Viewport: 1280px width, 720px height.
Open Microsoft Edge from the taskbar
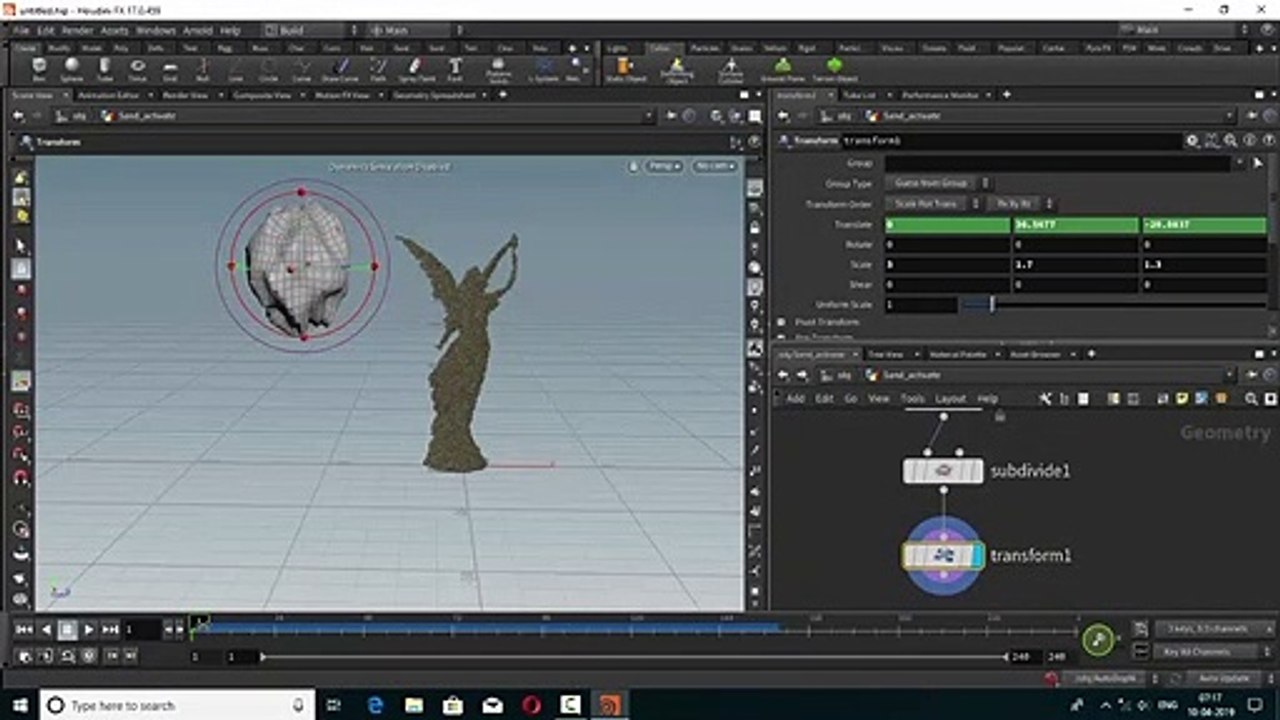tap(376, 705)
